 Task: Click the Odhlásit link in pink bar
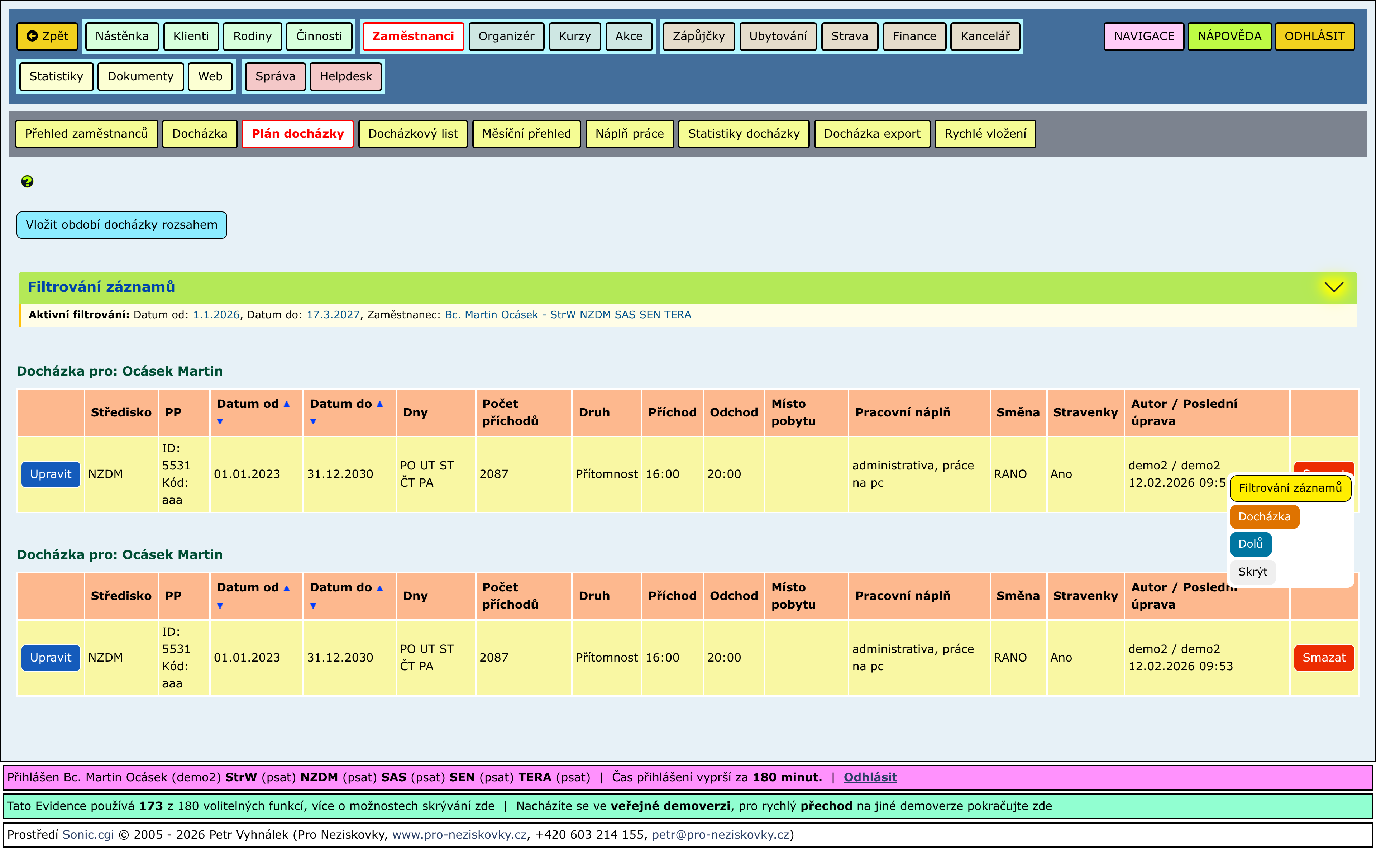870,777
